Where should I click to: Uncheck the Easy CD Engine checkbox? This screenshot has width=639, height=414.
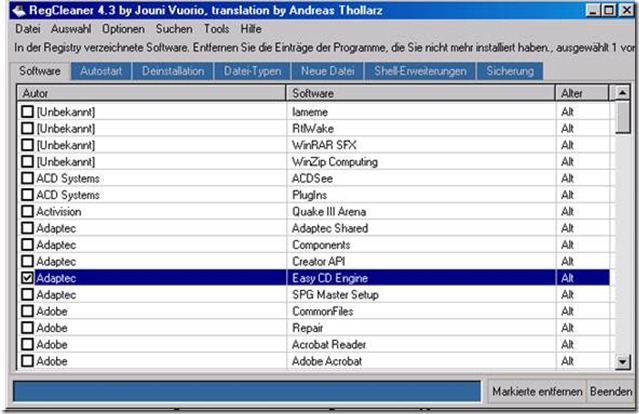tap(27, 278)
